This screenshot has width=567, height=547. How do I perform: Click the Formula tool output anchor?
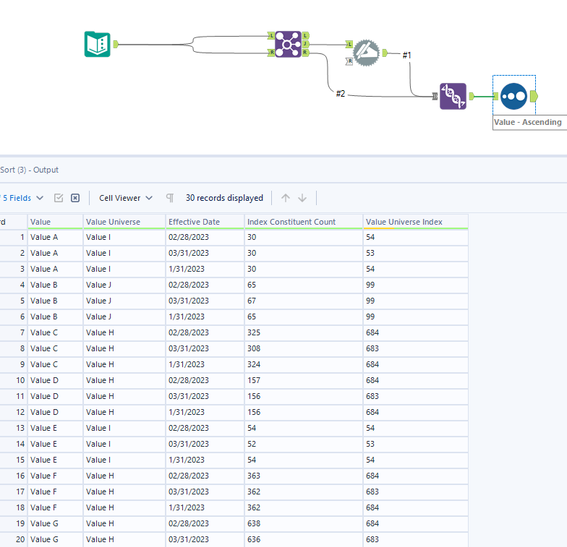click(385, 53)
